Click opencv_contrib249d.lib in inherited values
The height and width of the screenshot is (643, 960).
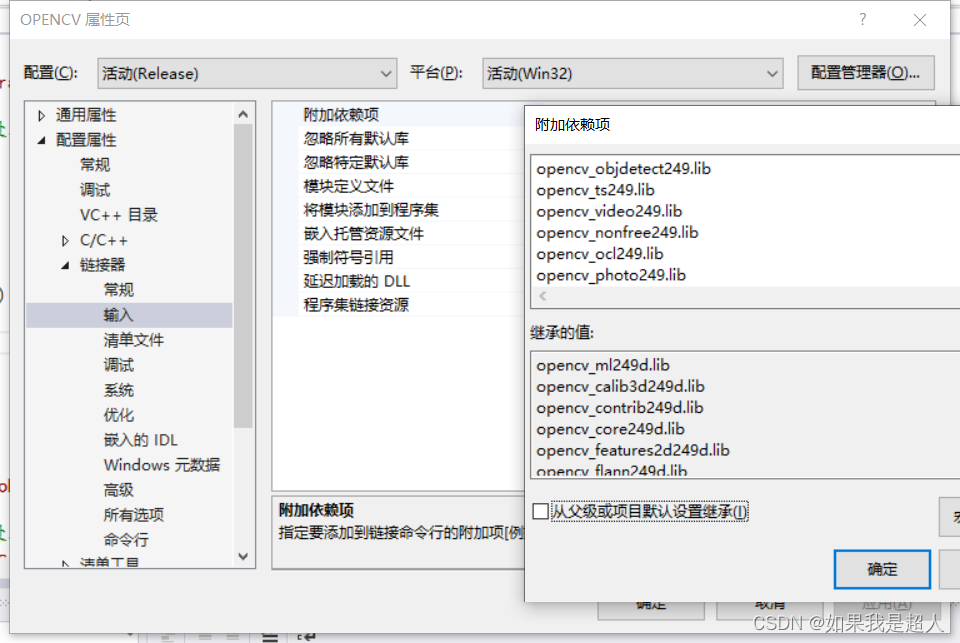(x=620, y=408)
